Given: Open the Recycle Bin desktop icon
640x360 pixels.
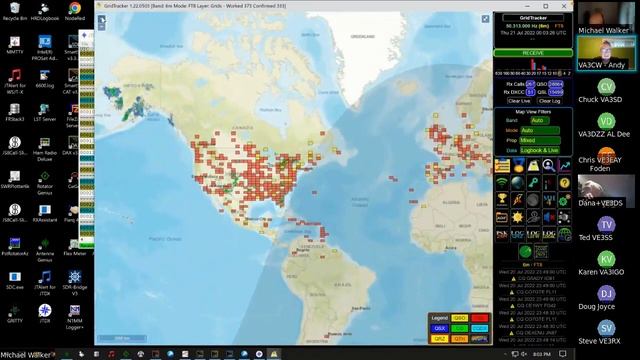Looking at the screenshot, I should pyautogui.click(x=15, y=12).
